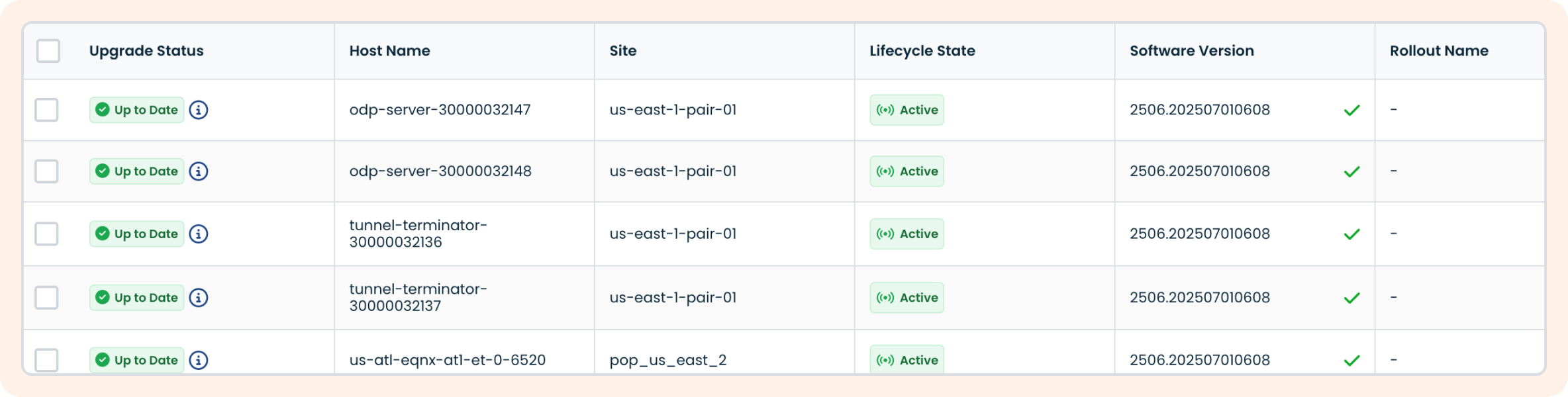Sort by the Upgrade Status column header
This screenshot has height=397, width=1568.
coord(146,51)
